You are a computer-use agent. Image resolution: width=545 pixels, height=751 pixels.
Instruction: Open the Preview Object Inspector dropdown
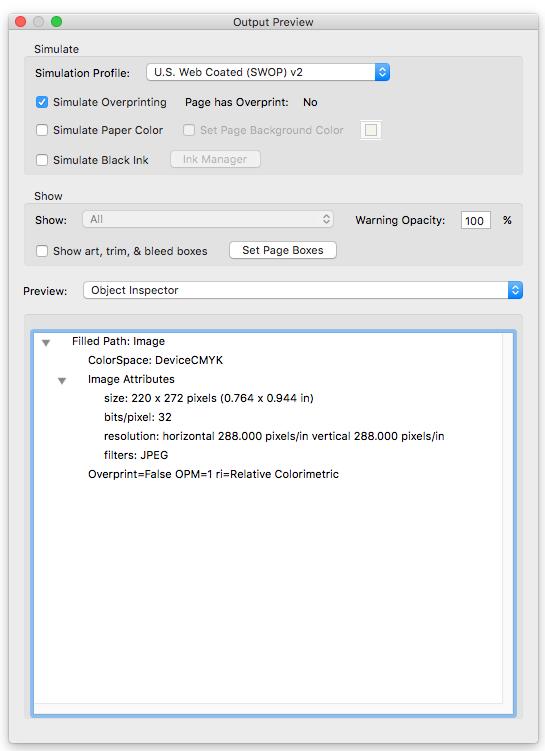pos(303,290)
